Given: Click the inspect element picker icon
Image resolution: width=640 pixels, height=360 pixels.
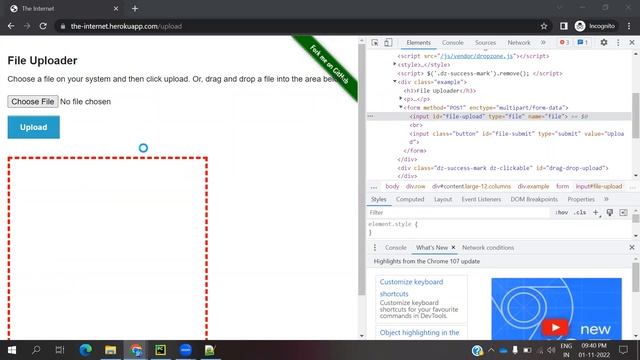Looking at the screenshot, I should pos(375,42).
